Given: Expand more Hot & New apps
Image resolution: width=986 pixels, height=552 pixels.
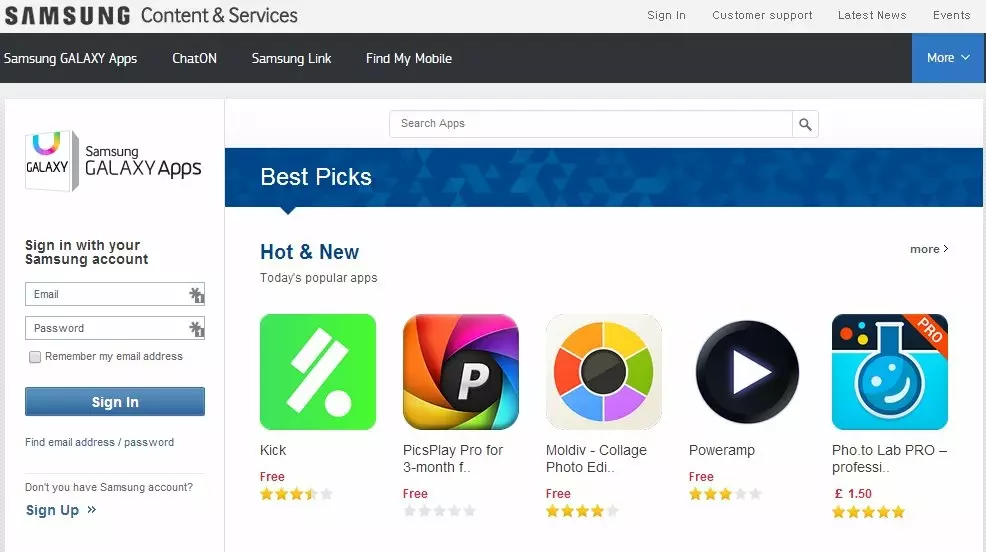Looking at the screenshot, I should [x=929, y=249].
